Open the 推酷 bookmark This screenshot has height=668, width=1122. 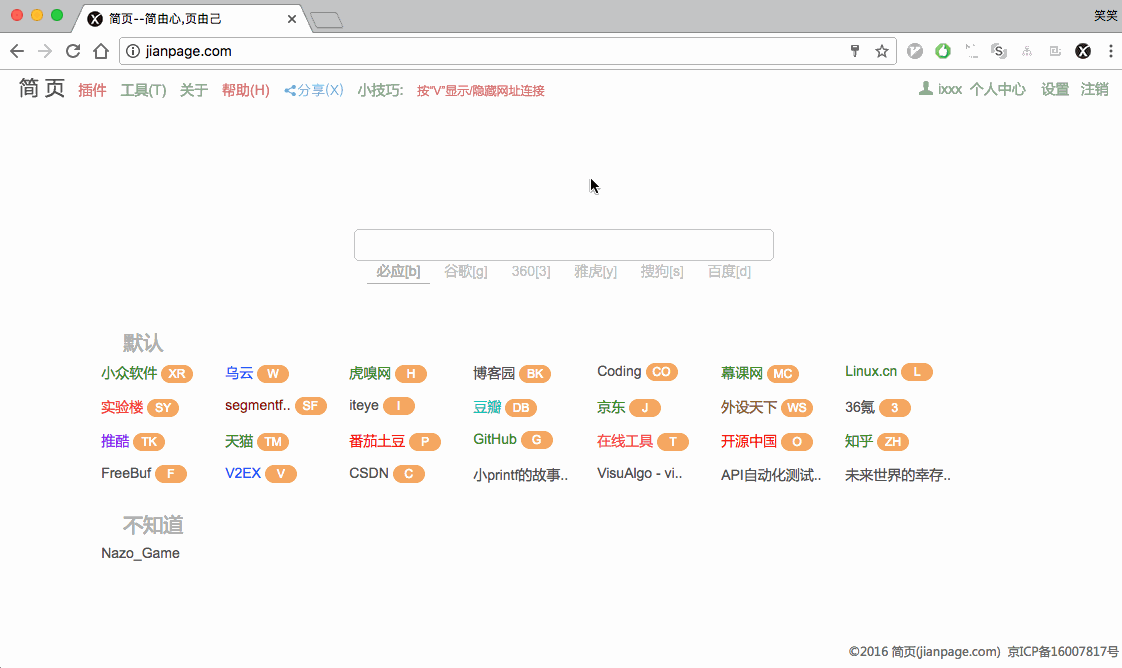[114, 441]
